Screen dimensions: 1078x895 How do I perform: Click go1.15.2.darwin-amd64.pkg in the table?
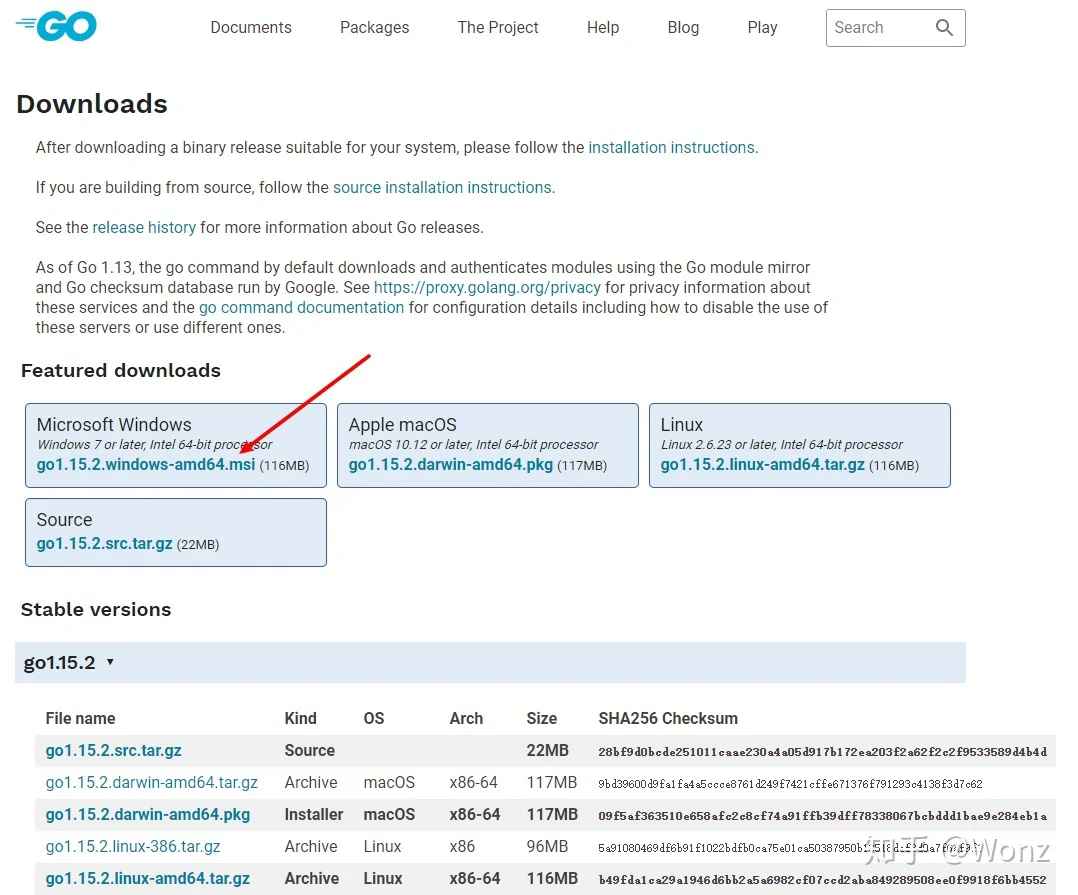point(148,815)
